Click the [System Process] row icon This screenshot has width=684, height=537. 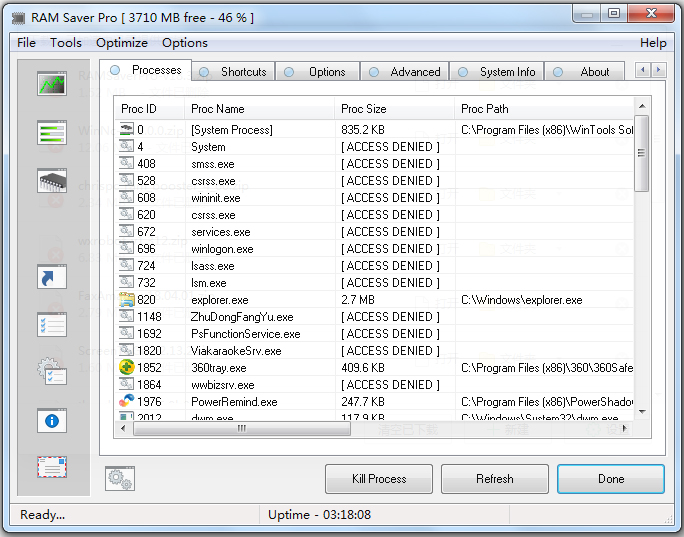pos(127,129)
